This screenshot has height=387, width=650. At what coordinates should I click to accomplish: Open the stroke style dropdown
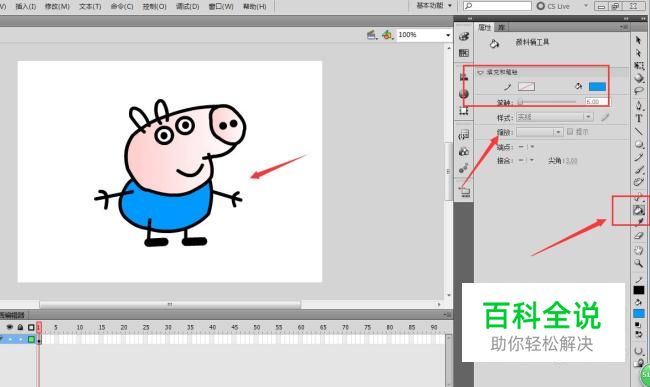point(555,117)
